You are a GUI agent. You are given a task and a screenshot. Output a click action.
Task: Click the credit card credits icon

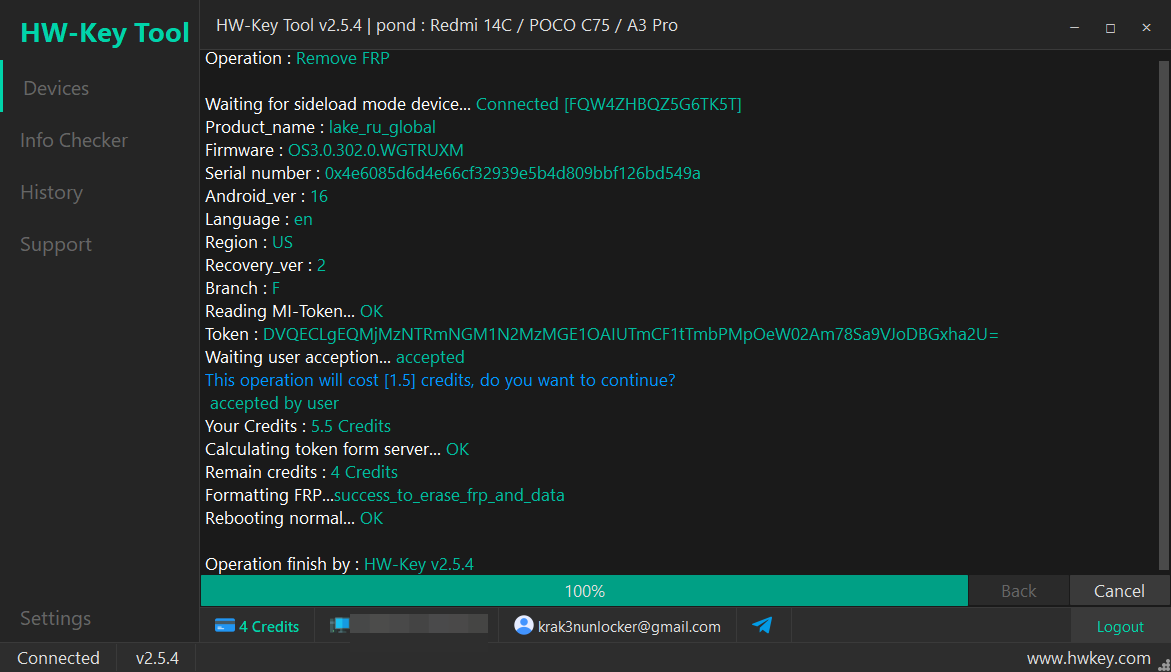click(x=225, y=626)
